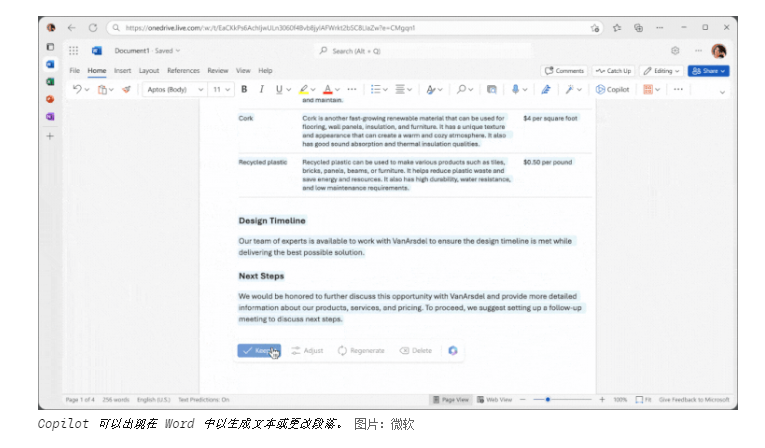
Task: Apply bulleted list formatting
Action: click(x=375, y=89)
